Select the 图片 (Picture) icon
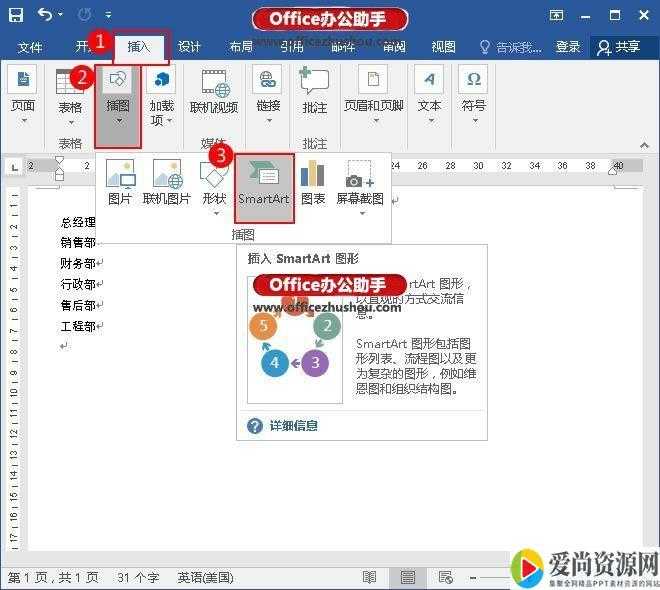660x590 pixels. 120,185
